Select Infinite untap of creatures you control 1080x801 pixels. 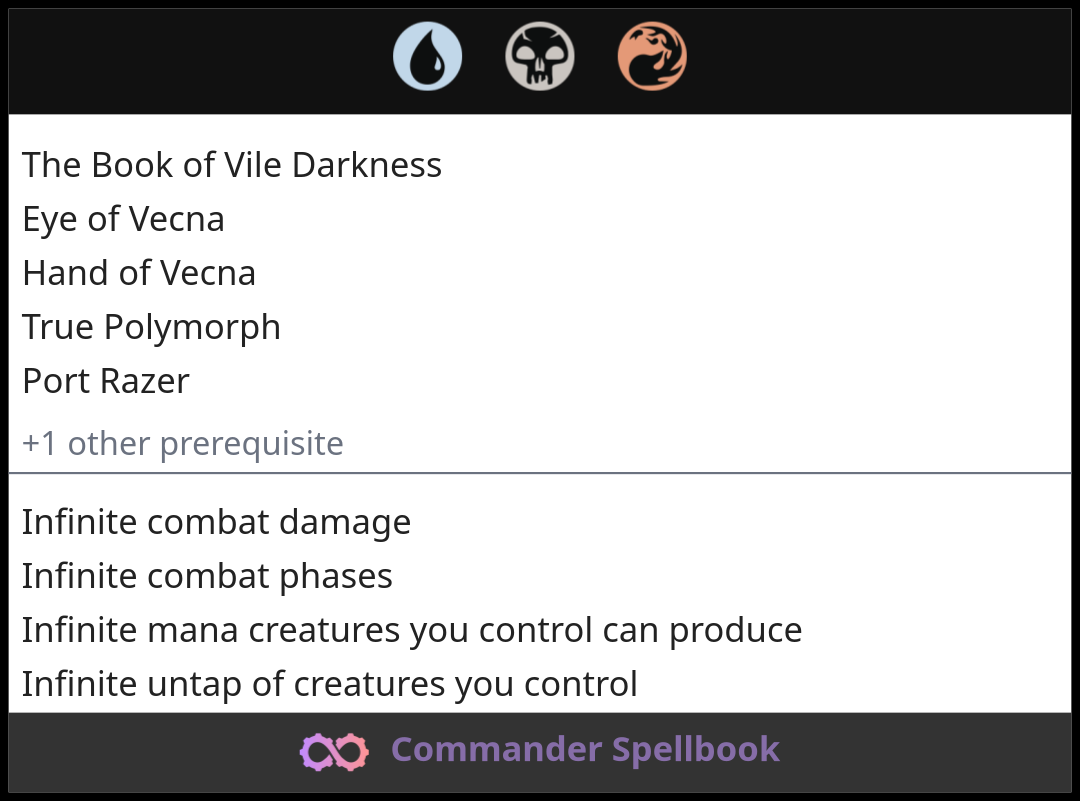pos(330,684)
